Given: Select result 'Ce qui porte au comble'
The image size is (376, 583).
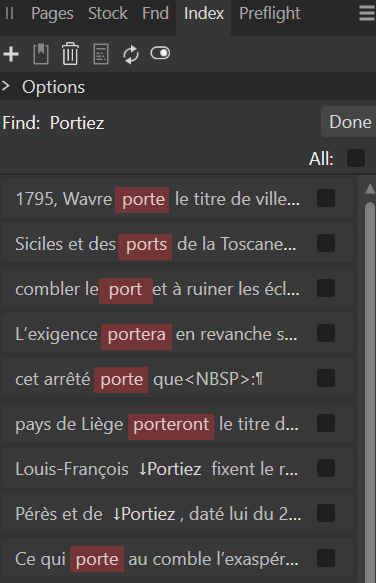Looking at the screenshot, I should point(177,558).
